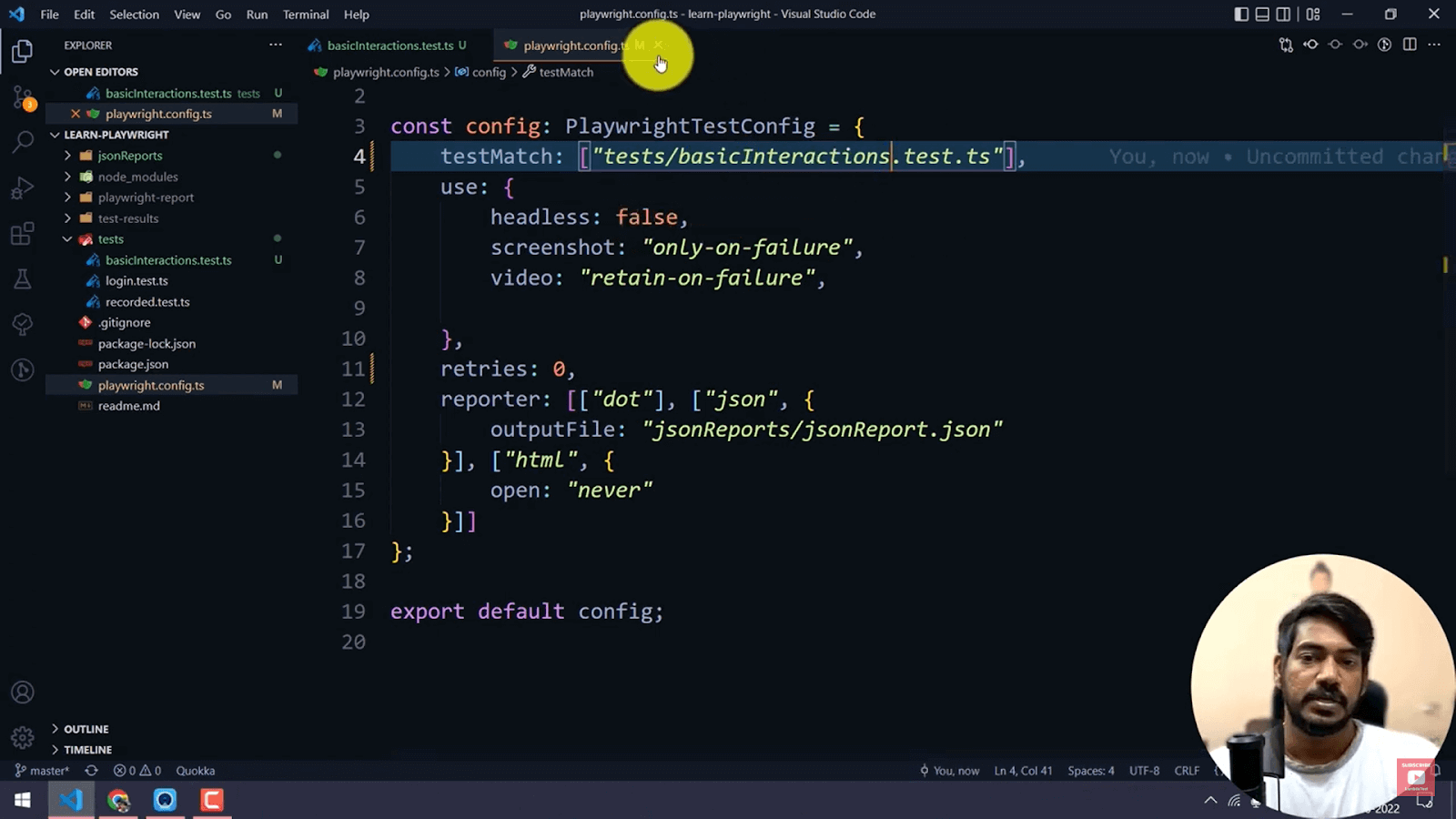Click the split editor right icon

(x=1410, y=45)
